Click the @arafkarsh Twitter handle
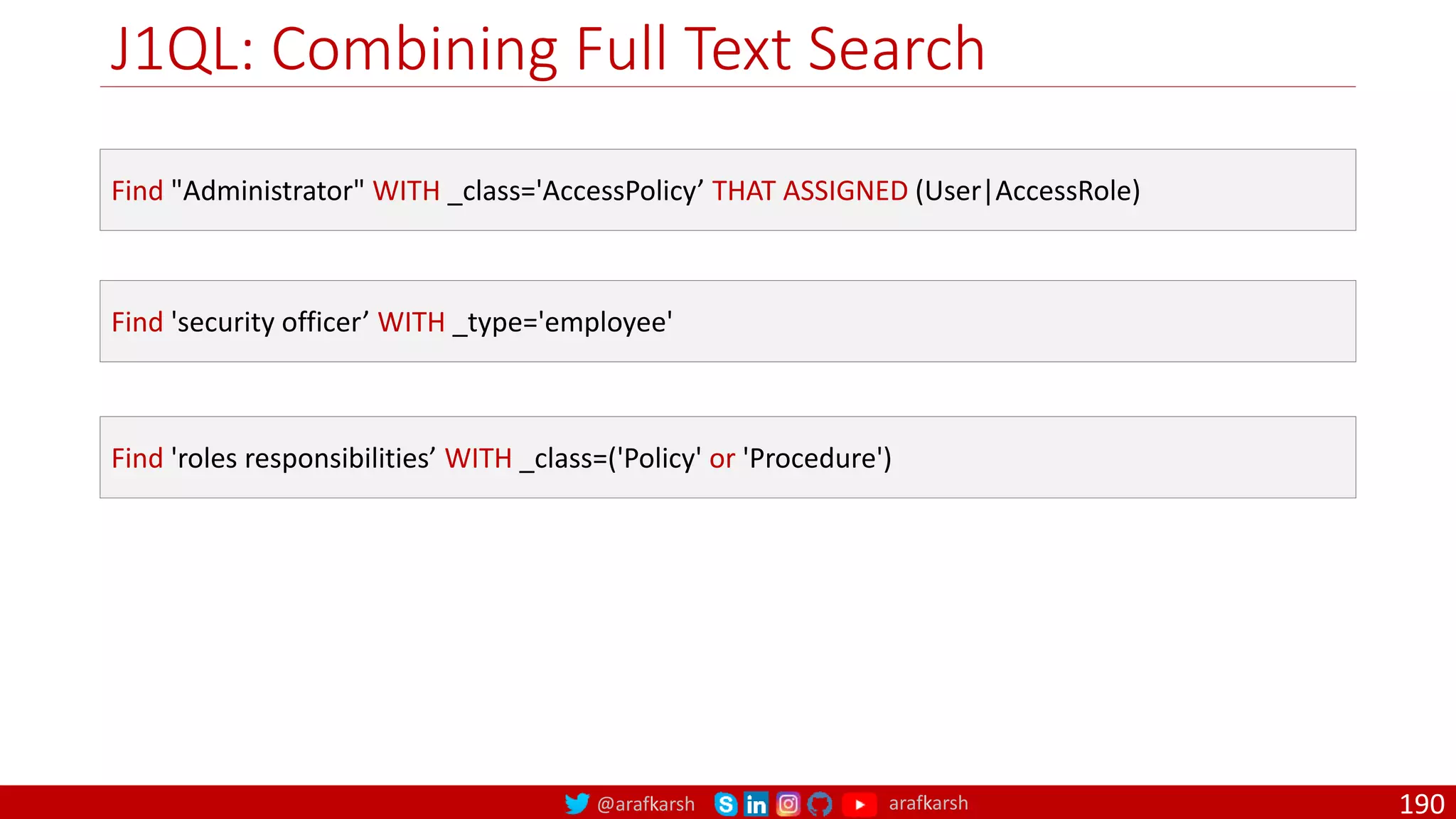 click(646, 804)
